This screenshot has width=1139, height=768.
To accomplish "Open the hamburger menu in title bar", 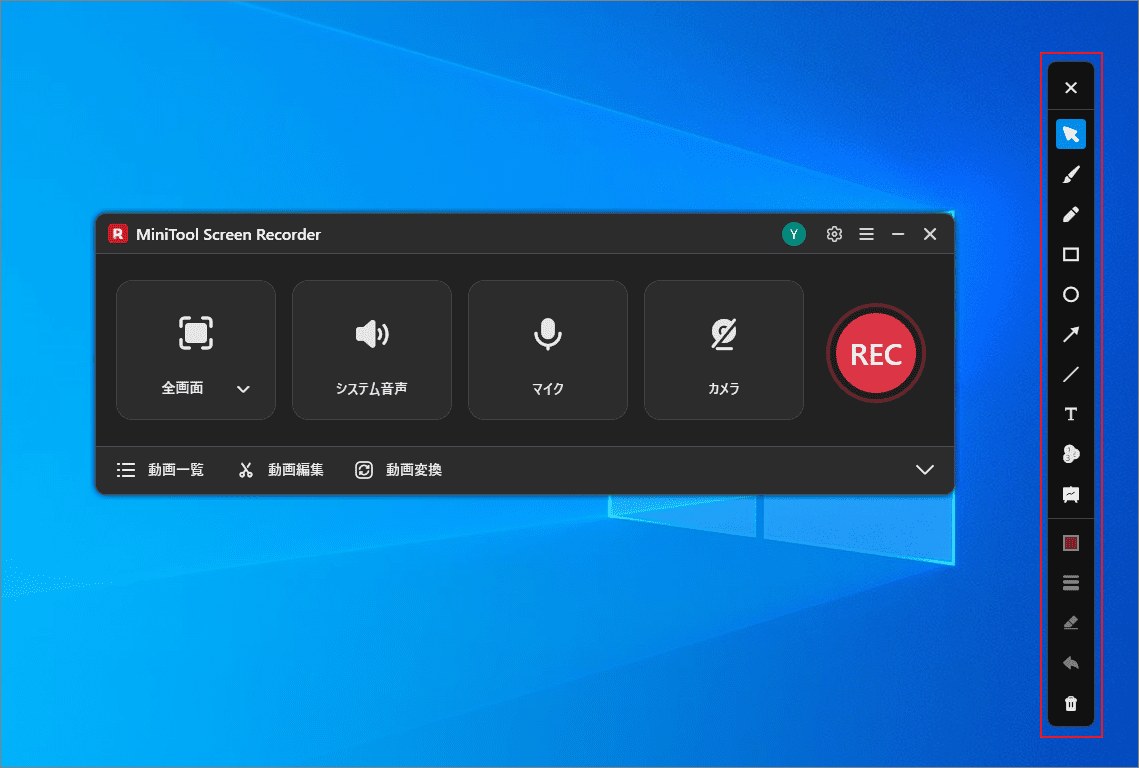I will 866,234.
